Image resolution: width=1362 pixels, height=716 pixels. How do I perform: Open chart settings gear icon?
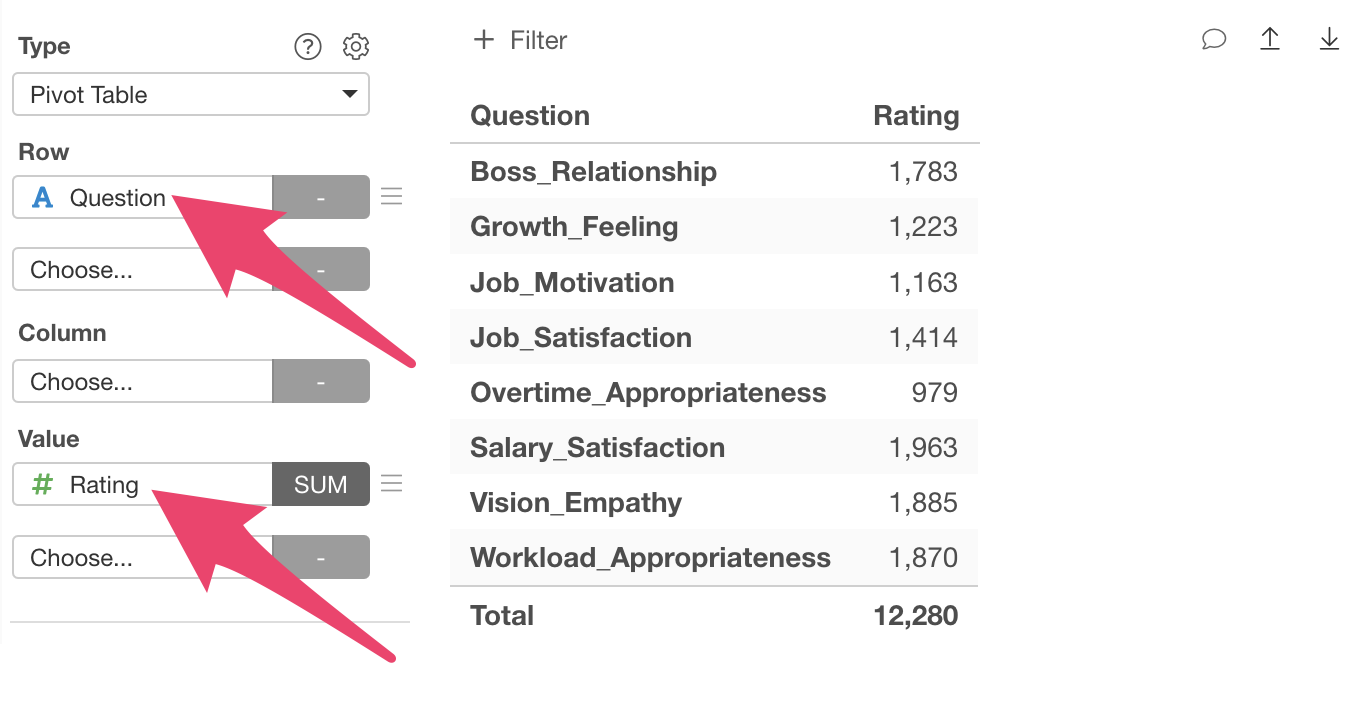(356, 46)
